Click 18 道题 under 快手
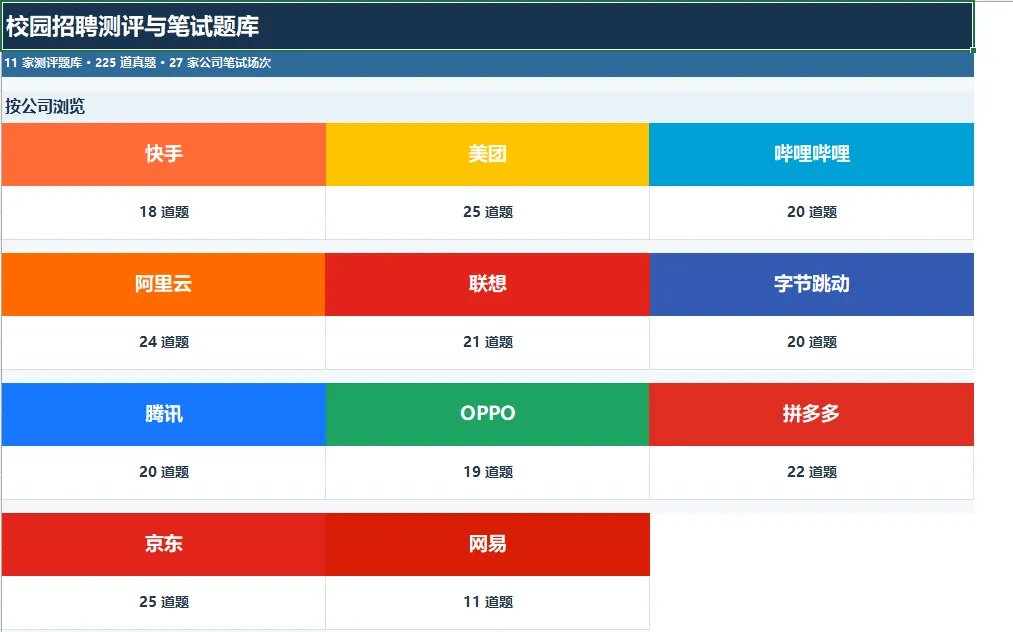The height and width of the screenshot is (632, 1013). 163,213
